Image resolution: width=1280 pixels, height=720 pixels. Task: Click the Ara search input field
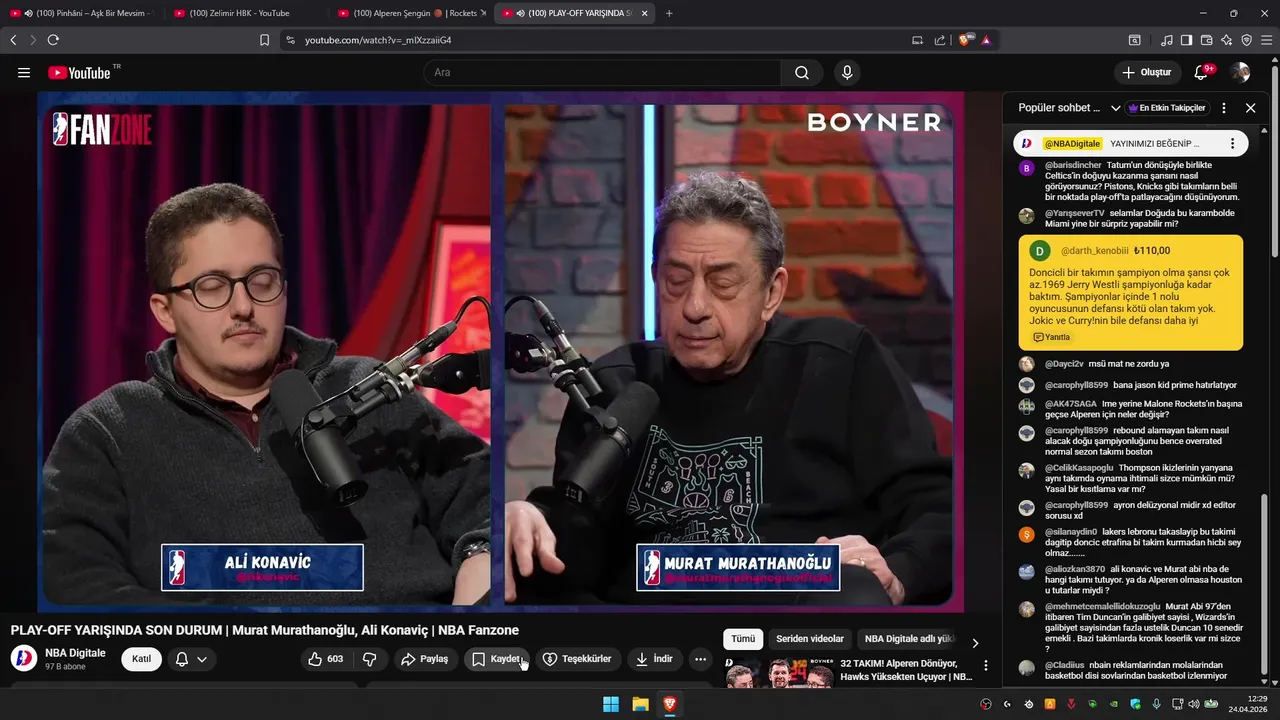pyautogui.click(x=603, y=72)
